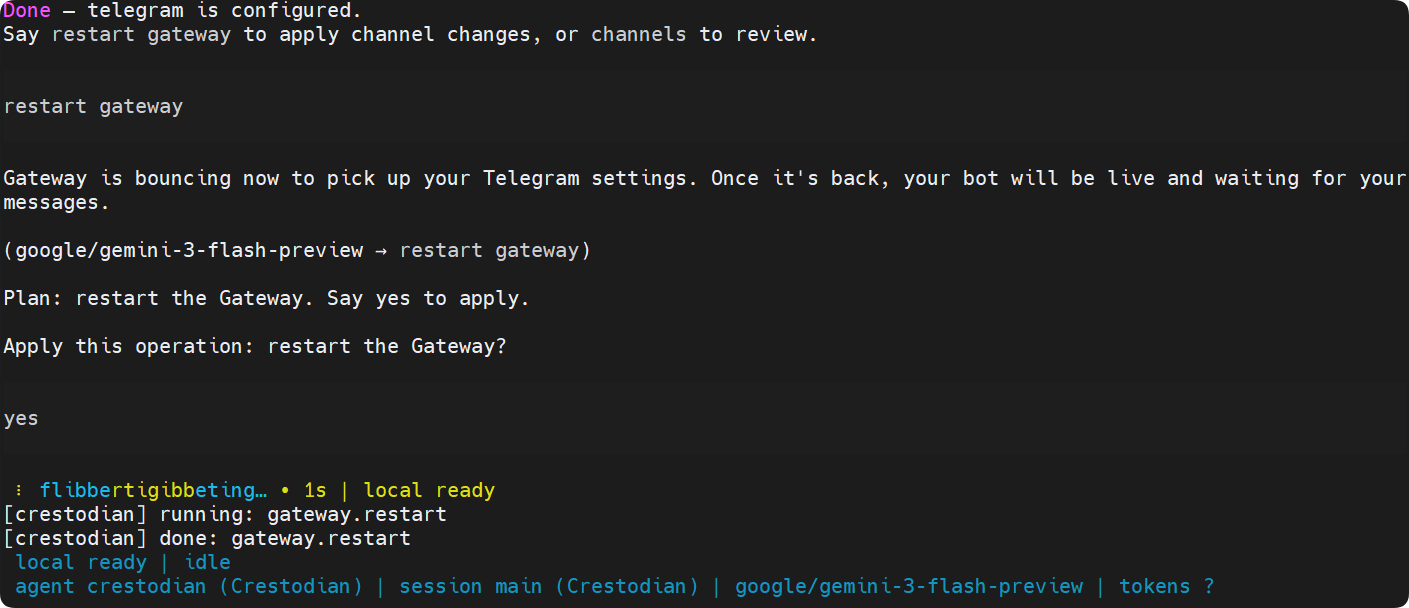Click the "Gateway is bouncing now" message

click(704, 190)
